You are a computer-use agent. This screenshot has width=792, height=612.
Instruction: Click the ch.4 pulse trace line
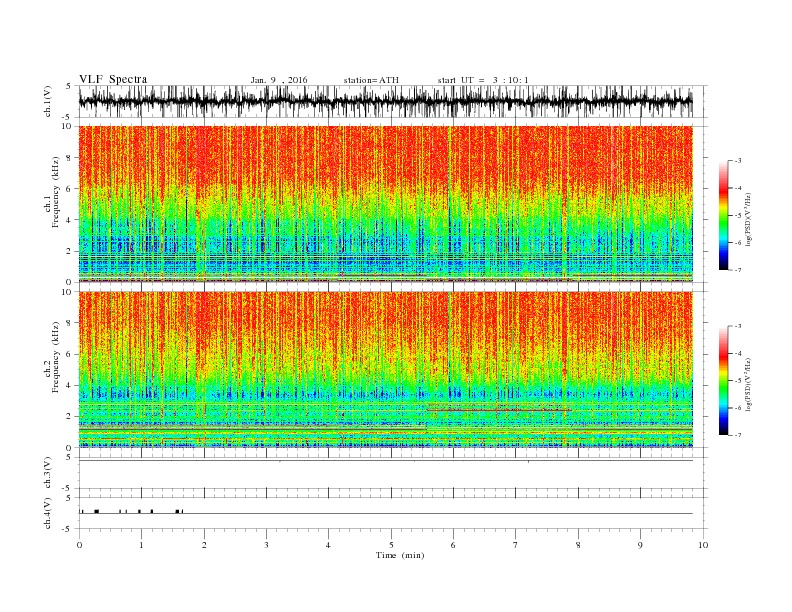click(x=386, y=513)
